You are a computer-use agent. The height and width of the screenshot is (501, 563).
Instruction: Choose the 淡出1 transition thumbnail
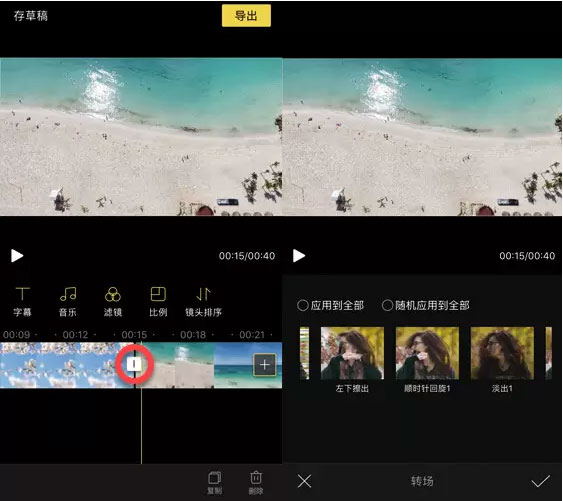tap(502, 353)
